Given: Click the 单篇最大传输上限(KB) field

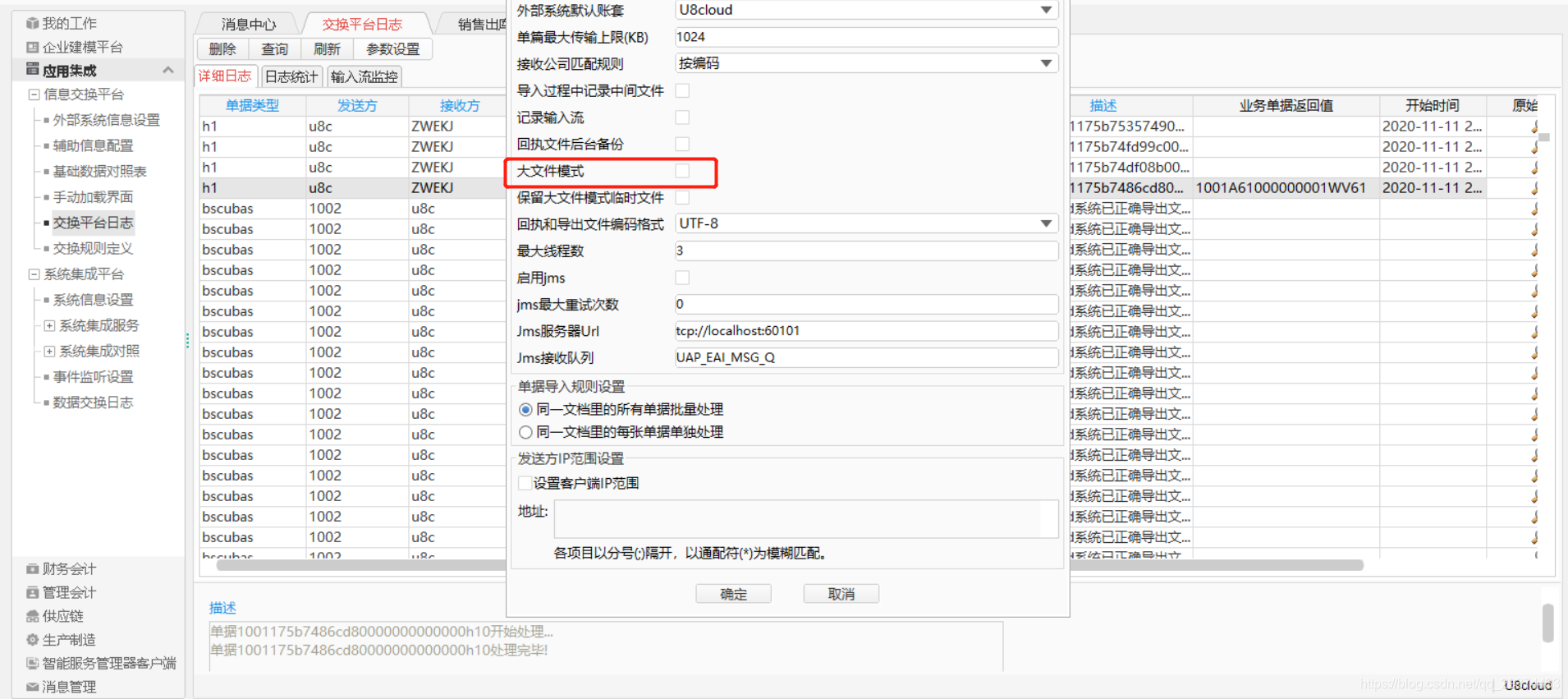Looking at the screenshot, I should tap(866, 37).
